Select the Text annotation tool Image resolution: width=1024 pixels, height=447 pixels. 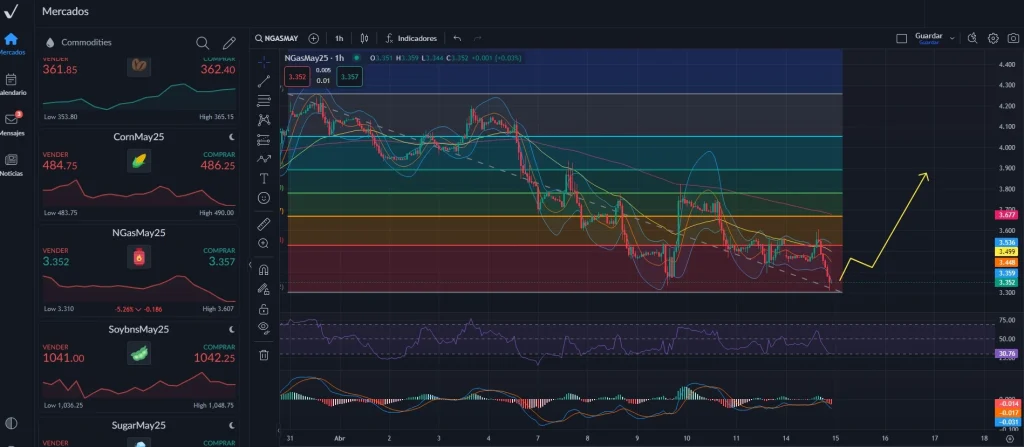click(x=264, y=178)
